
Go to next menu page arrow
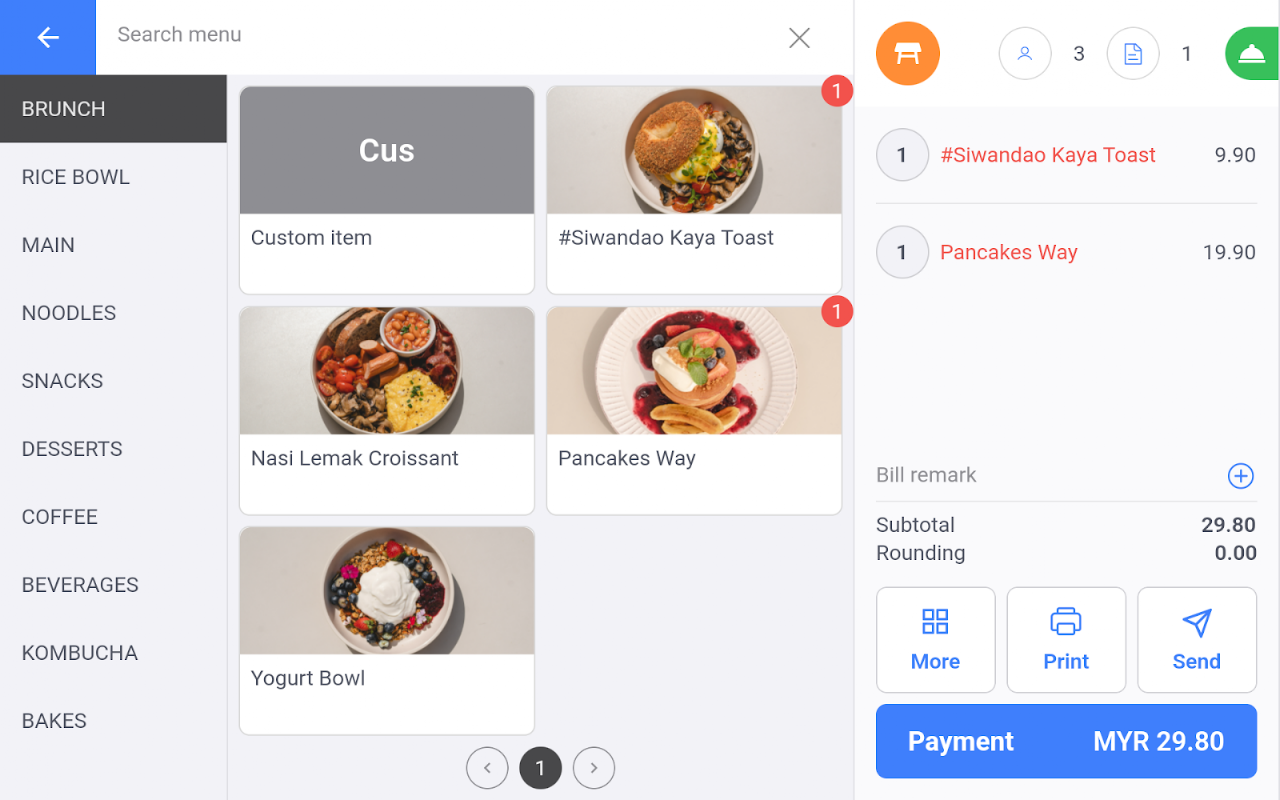[594, 768]
